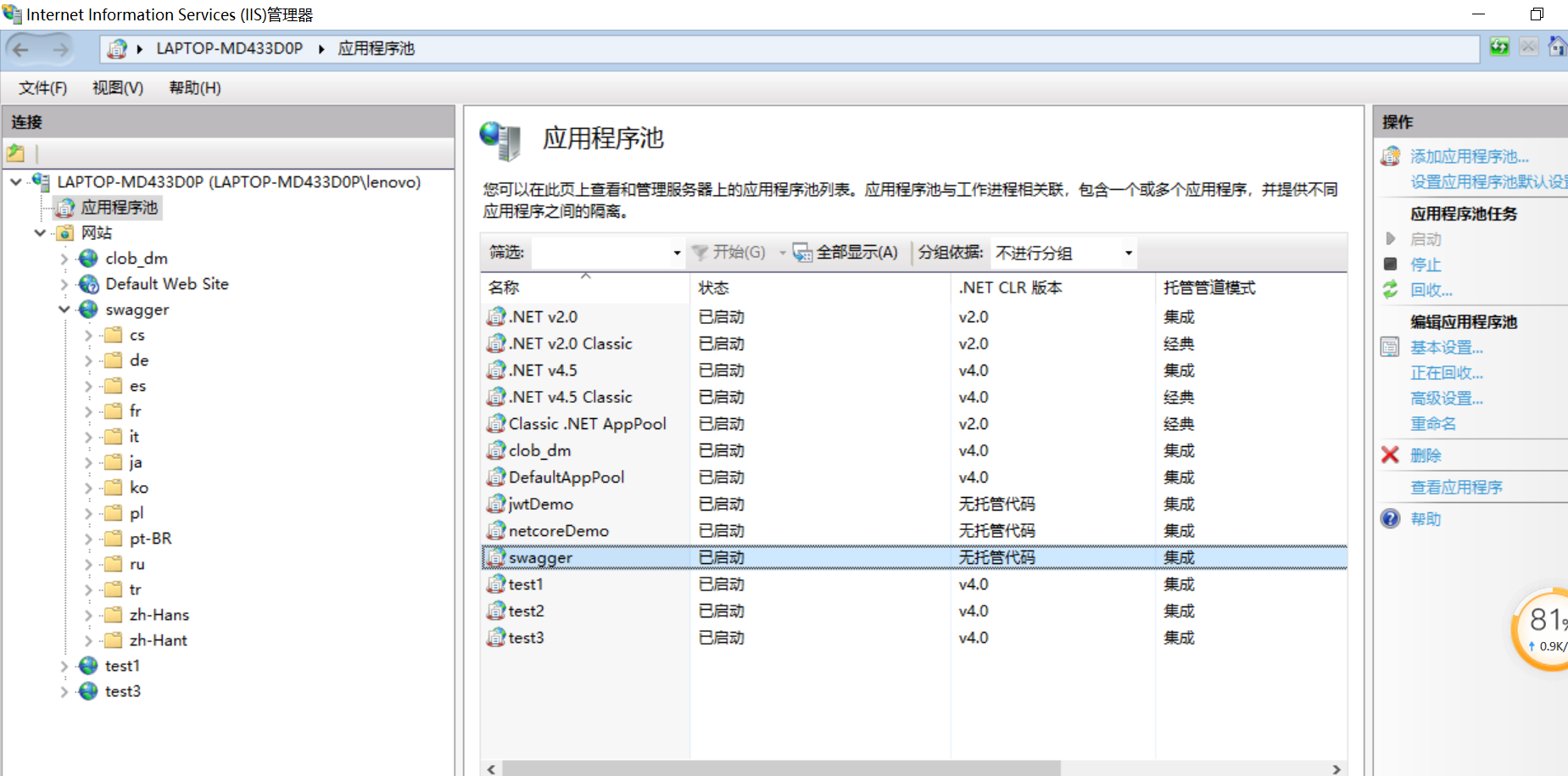The width and height of the screenshot is (1568, 776).
Task: Click the pt-BR folder icon
Action: click(x=113, y=539)
